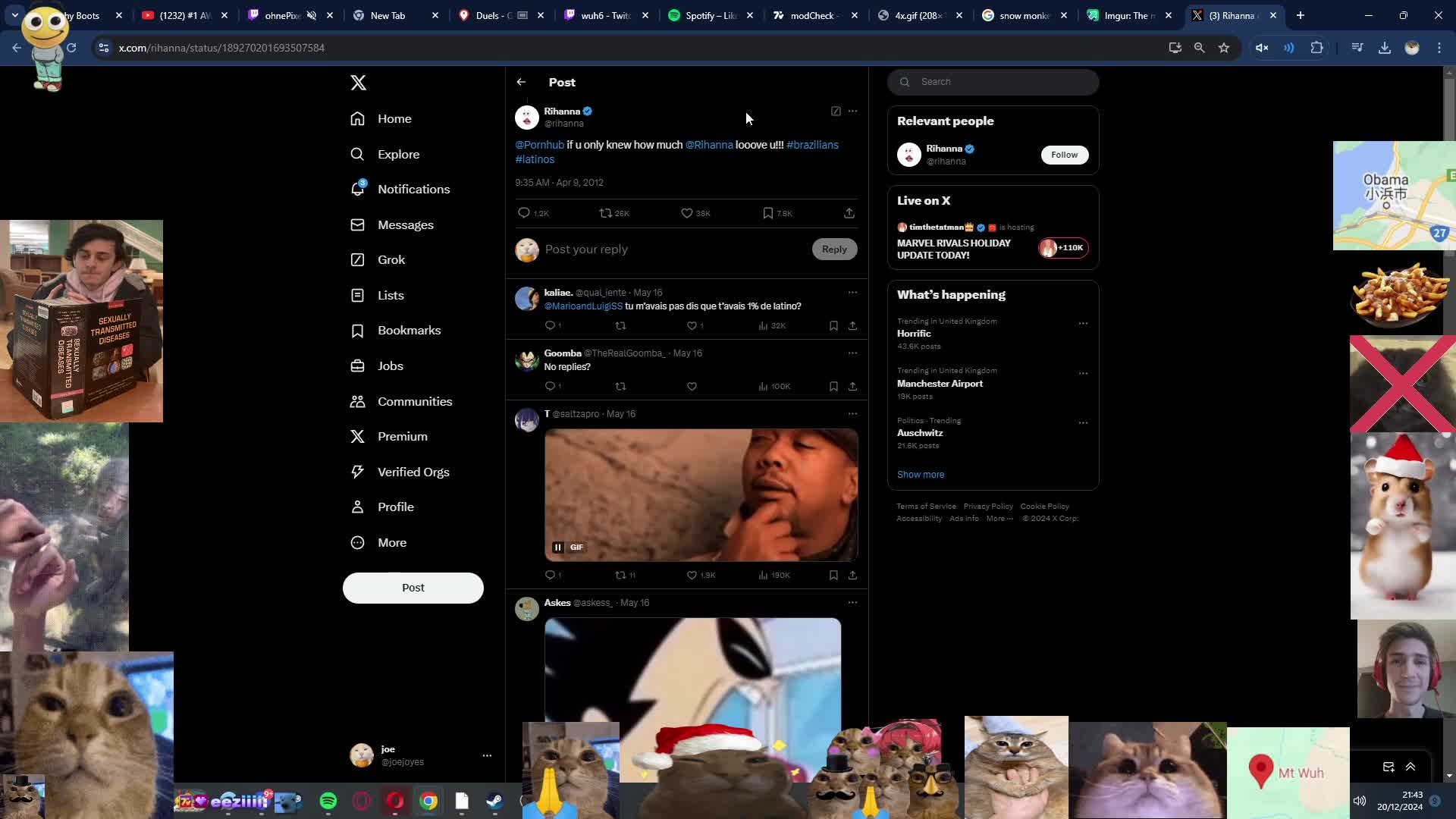Open Notifications from the sidebar
This screenshot has width=1456, height=819.
pyautogui.click(x=400, y=190)
